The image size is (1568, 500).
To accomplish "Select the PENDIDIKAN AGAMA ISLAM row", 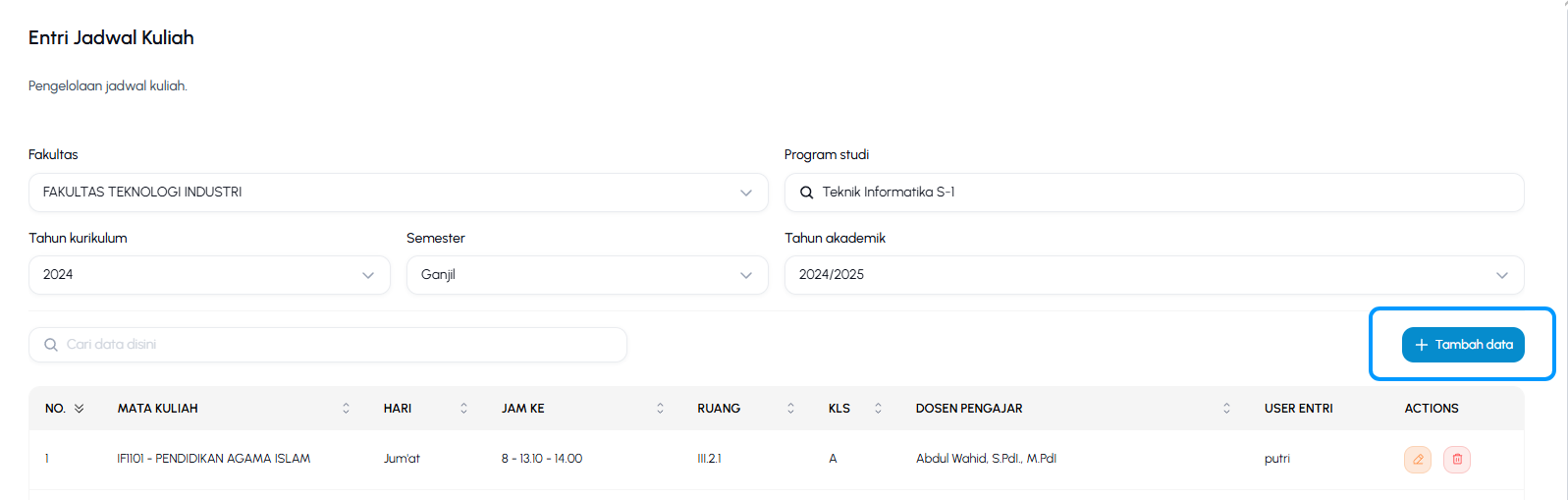I will coord(776,459).
